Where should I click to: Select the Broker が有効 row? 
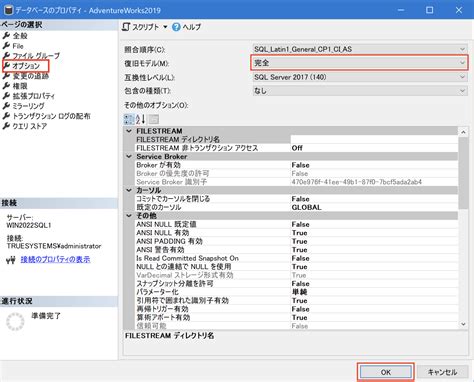click(296, 165)
